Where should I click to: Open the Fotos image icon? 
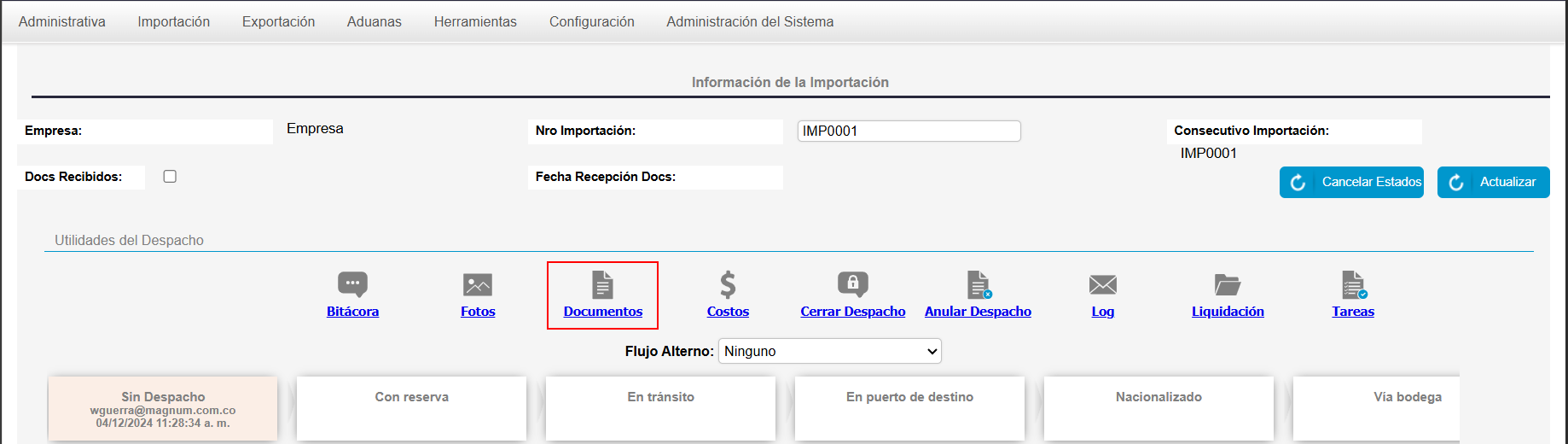478,284
